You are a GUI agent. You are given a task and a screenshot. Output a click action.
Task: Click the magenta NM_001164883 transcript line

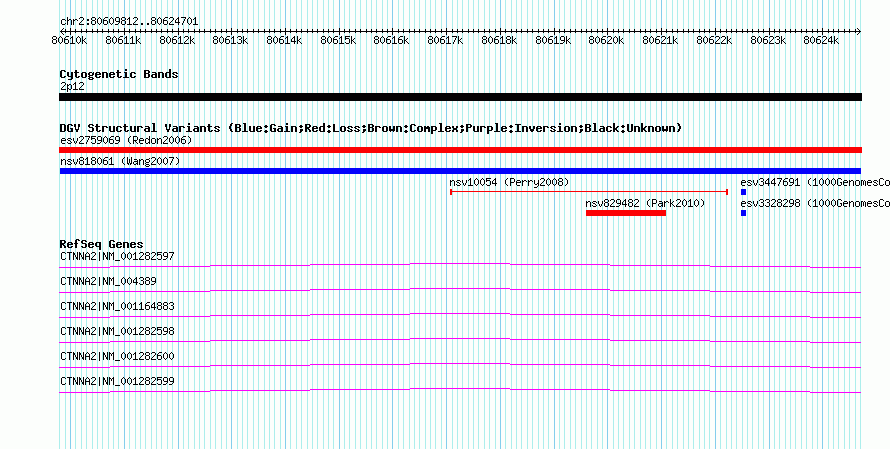click(460, 315)
